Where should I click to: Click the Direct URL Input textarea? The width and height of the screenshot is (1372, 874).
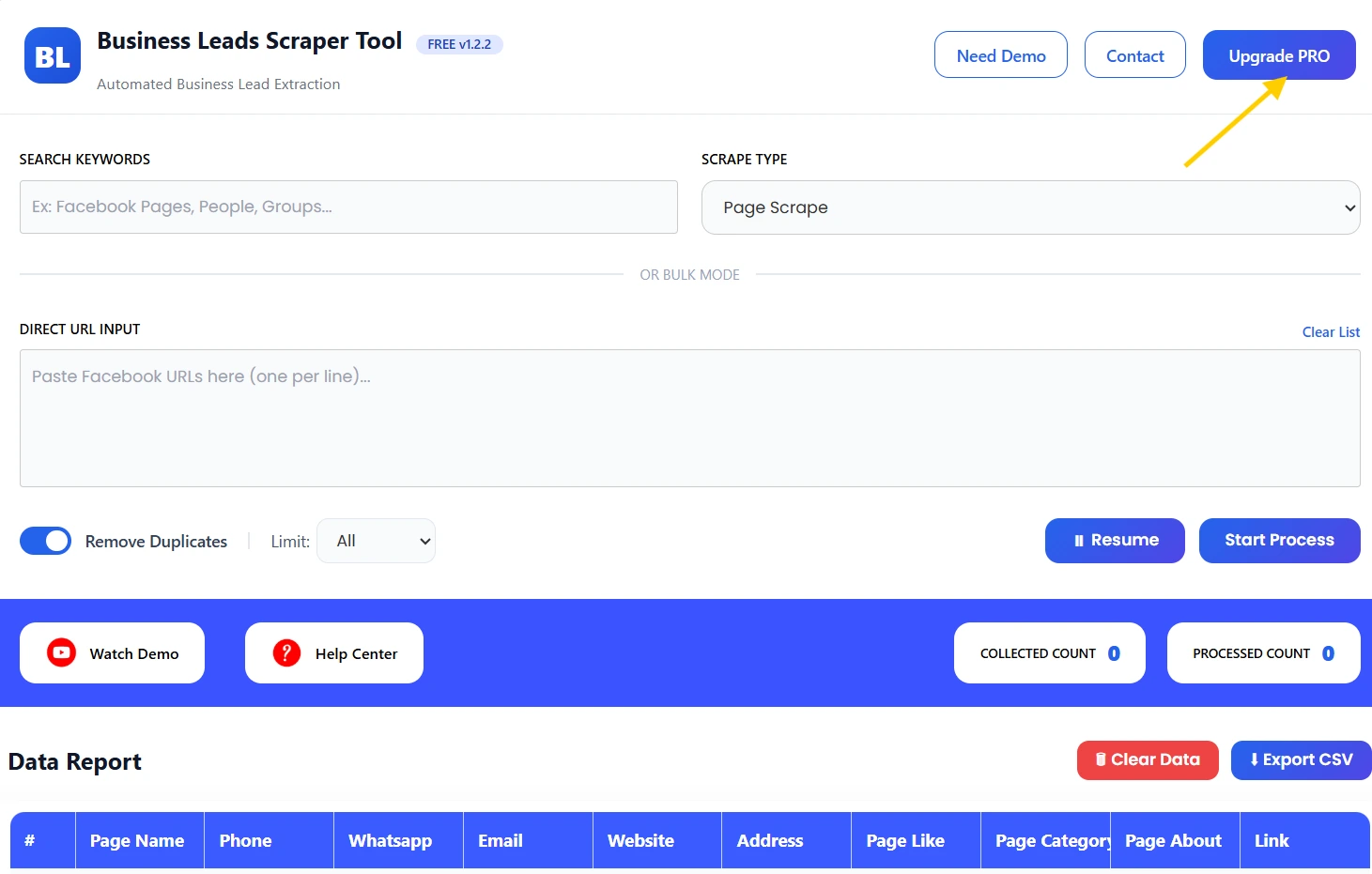coord(690,418)
